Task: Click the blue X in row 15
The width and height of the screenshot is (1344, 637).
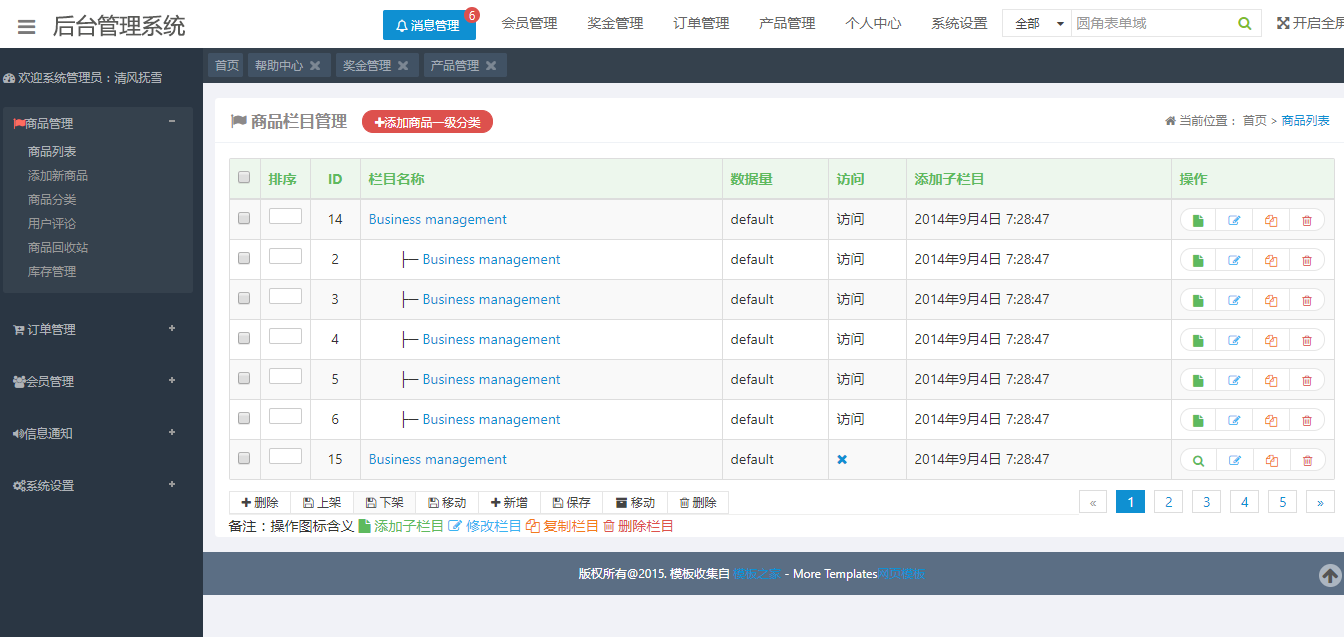Action: 842,459
